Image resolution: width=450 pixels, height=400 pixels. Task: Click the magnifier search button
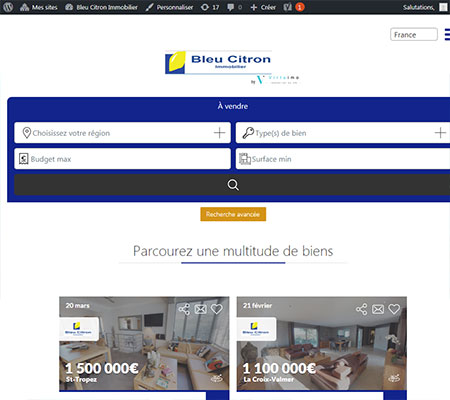tap(232, 185)
